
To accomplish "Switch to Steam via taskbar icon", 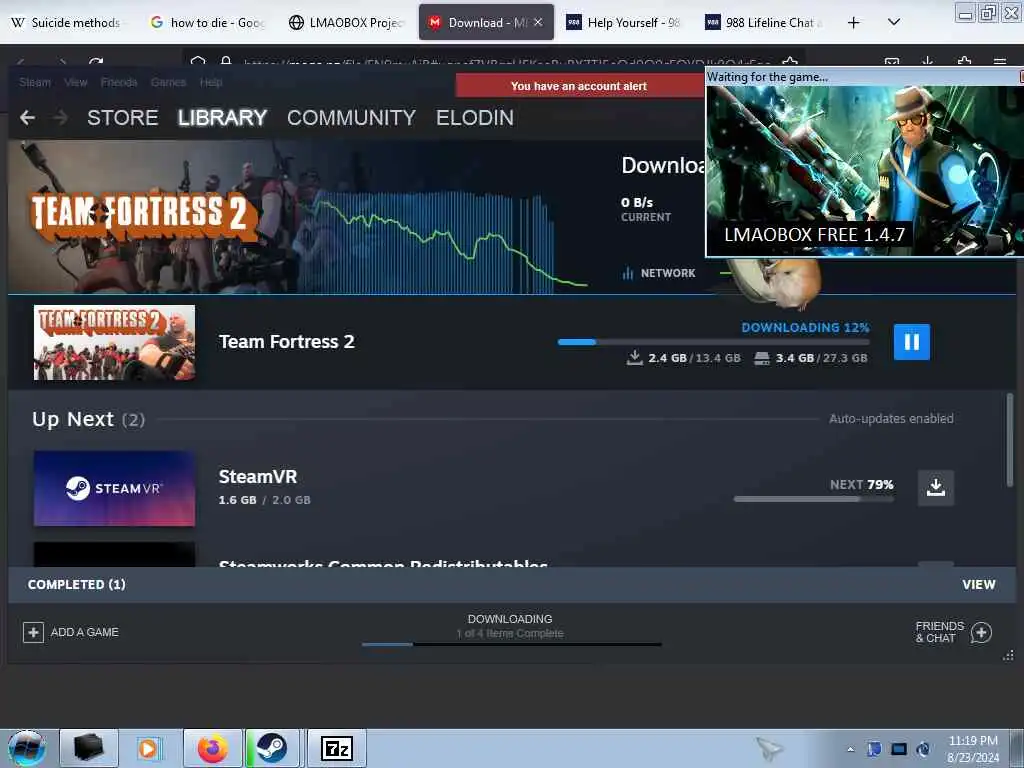I will (x=271, y=748).
